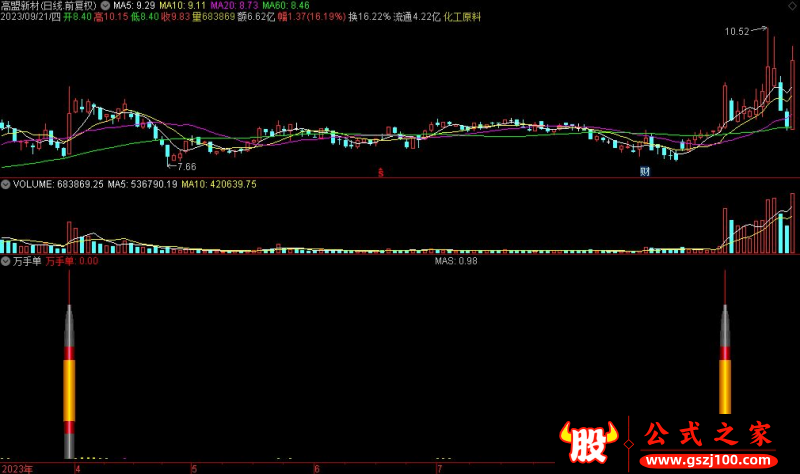This screenshot has width=800, height=474.
Task: Click the red 万手单: 0.00 value
Action: (x=72, y=261)
